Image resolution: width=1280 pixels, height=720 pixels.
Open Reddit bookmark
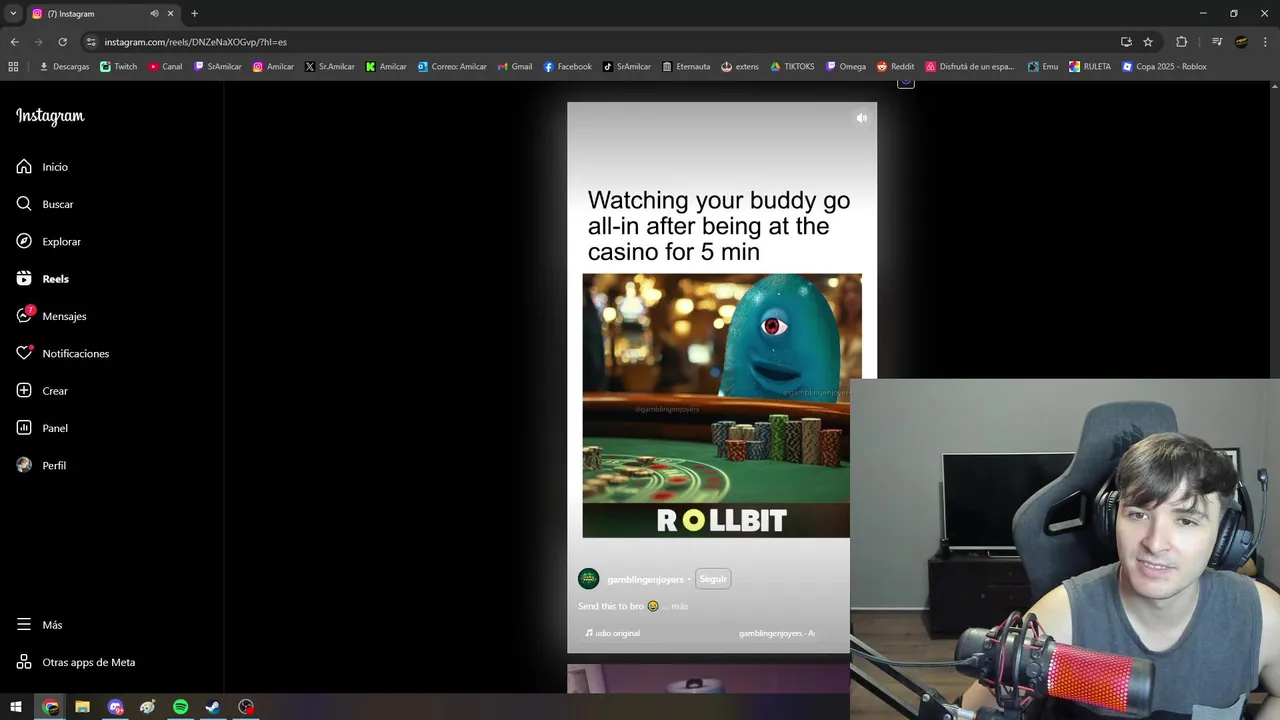[896, 67]
